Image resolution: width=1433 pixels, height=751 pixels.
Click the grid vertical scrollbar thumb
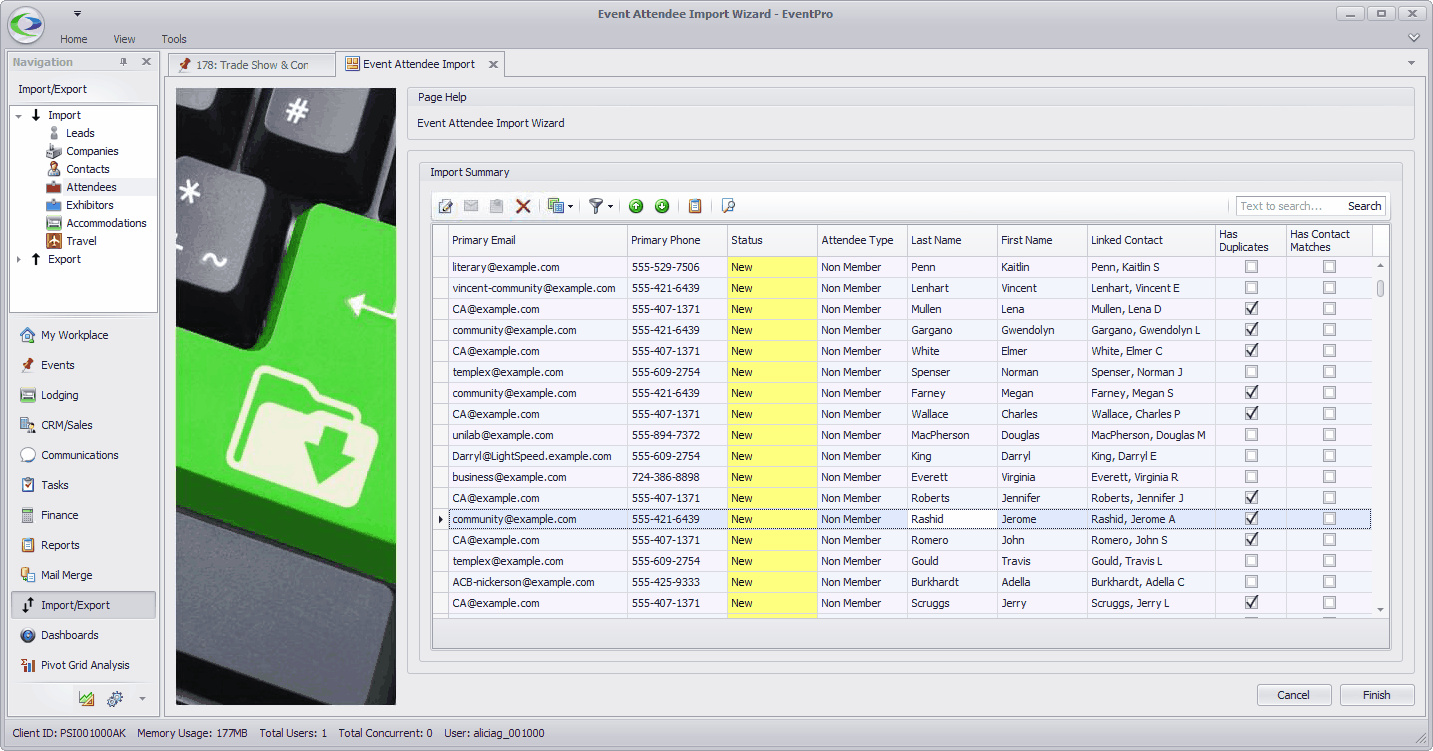coord(1381,288)
